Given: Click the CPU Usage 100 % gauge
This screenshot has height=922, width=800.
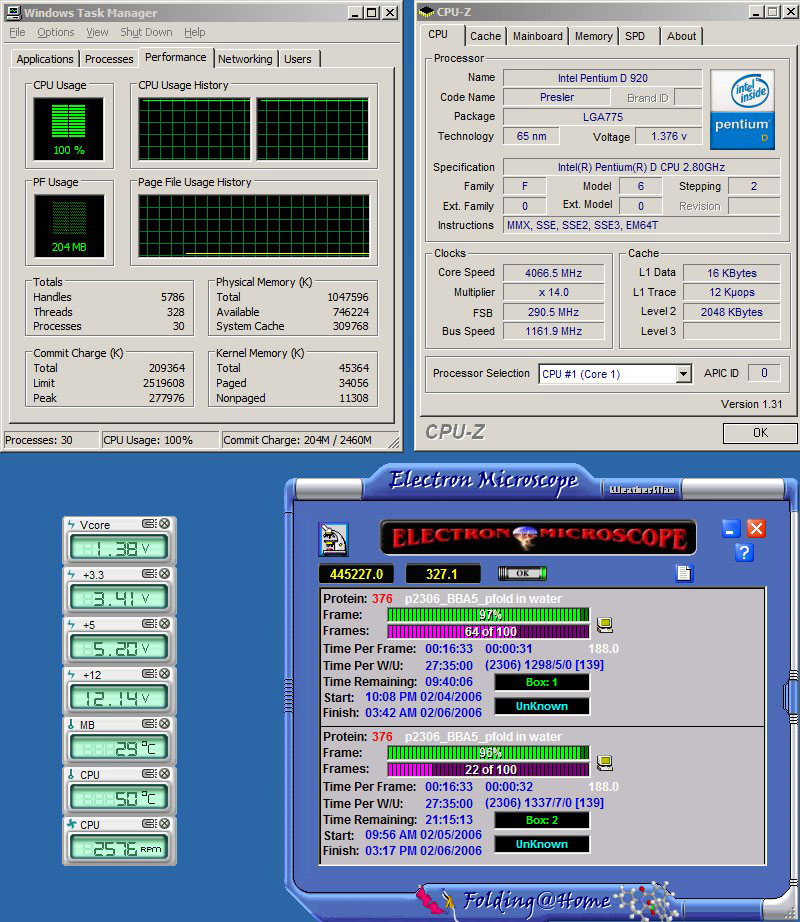Looking at the screenshot, I should tap(69, 129).
